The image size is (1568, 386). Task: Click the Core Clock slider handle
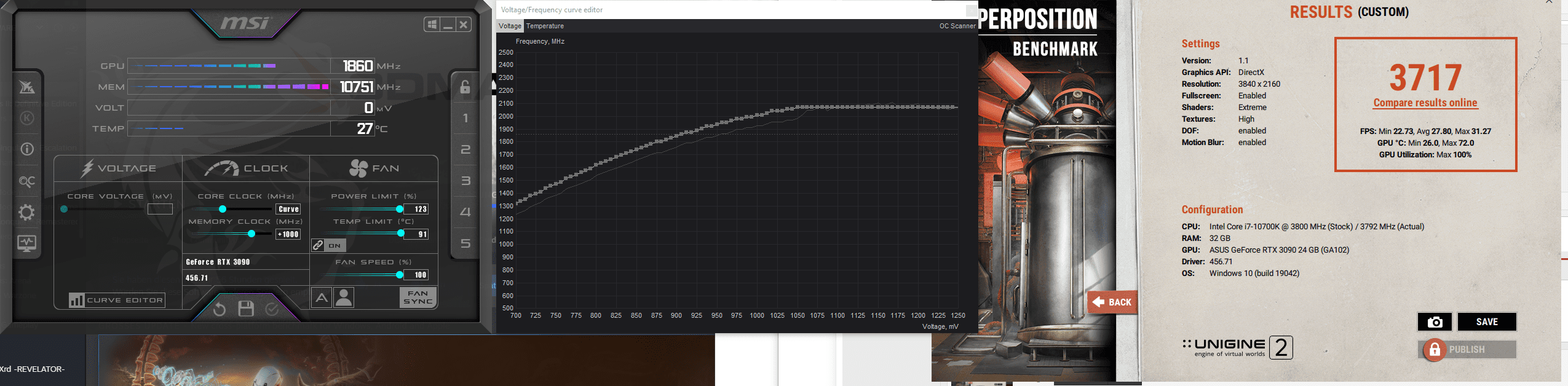coord(223,209)
